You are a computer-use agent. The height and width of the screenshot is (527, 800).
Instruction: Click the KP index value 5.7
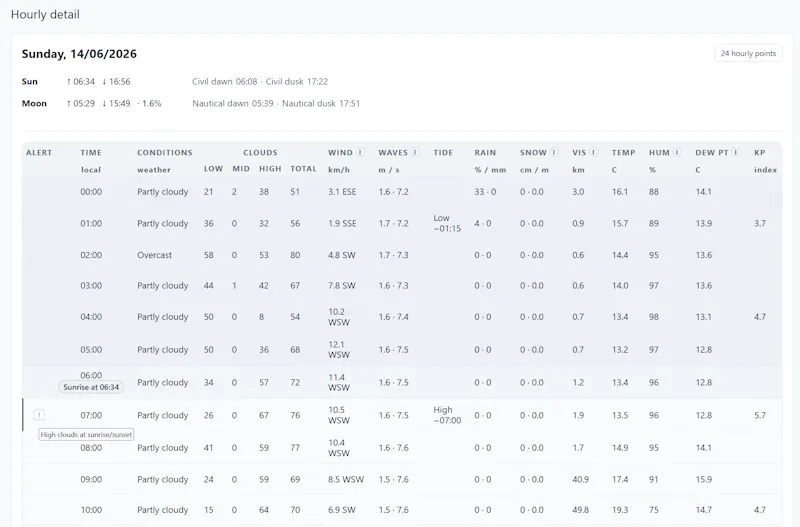(760, 415)
